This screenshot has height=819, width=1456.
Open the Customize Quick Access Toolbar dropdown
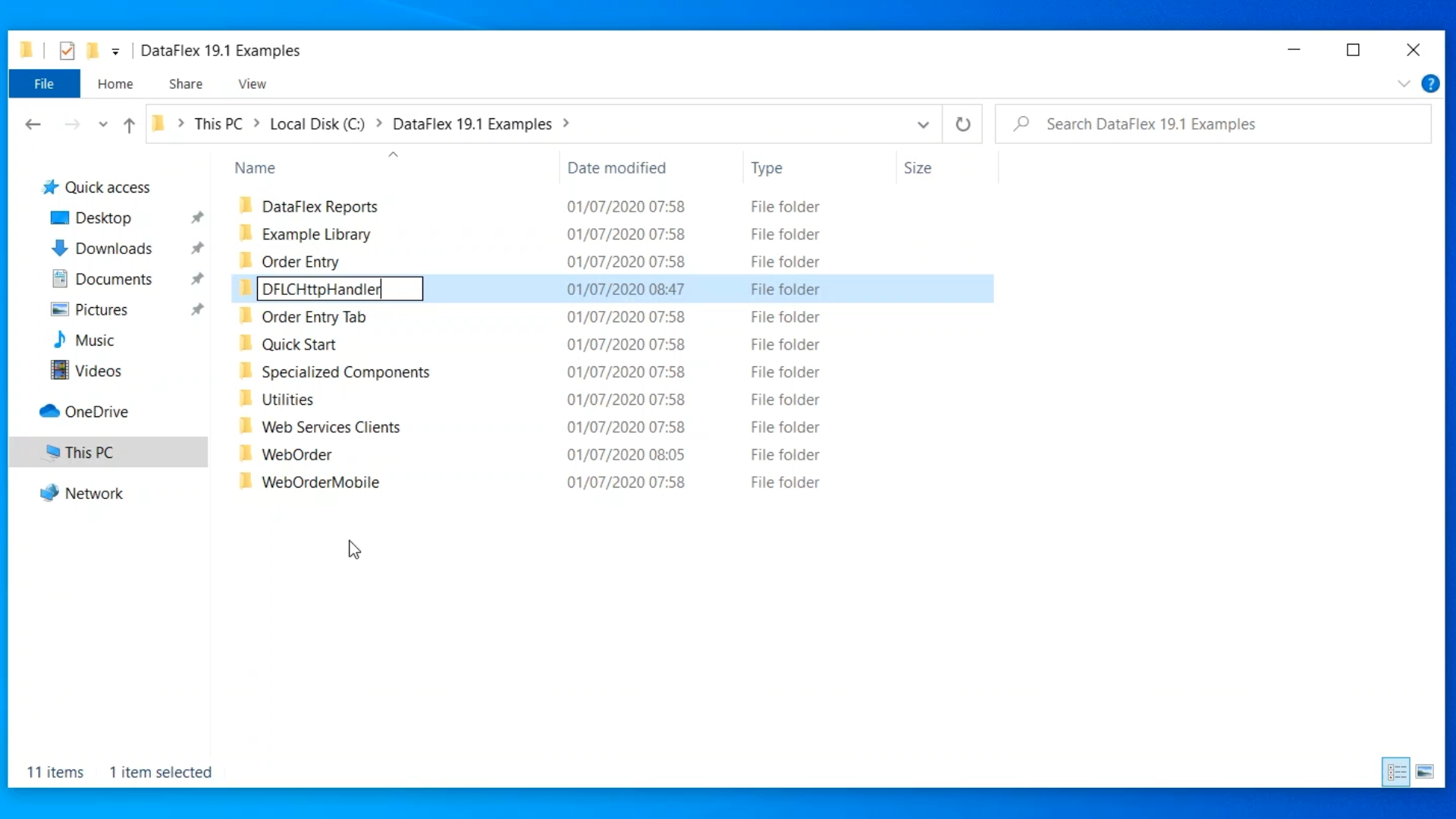115,52
